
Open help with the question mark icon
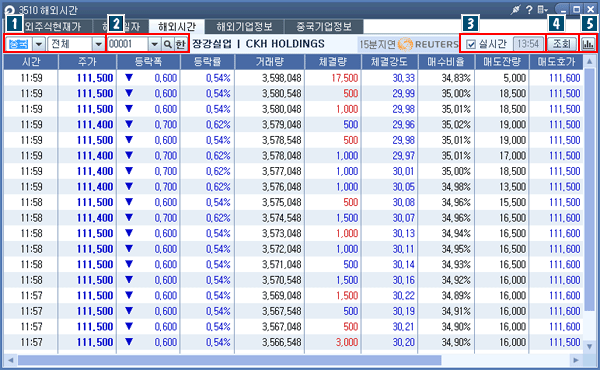529,10
